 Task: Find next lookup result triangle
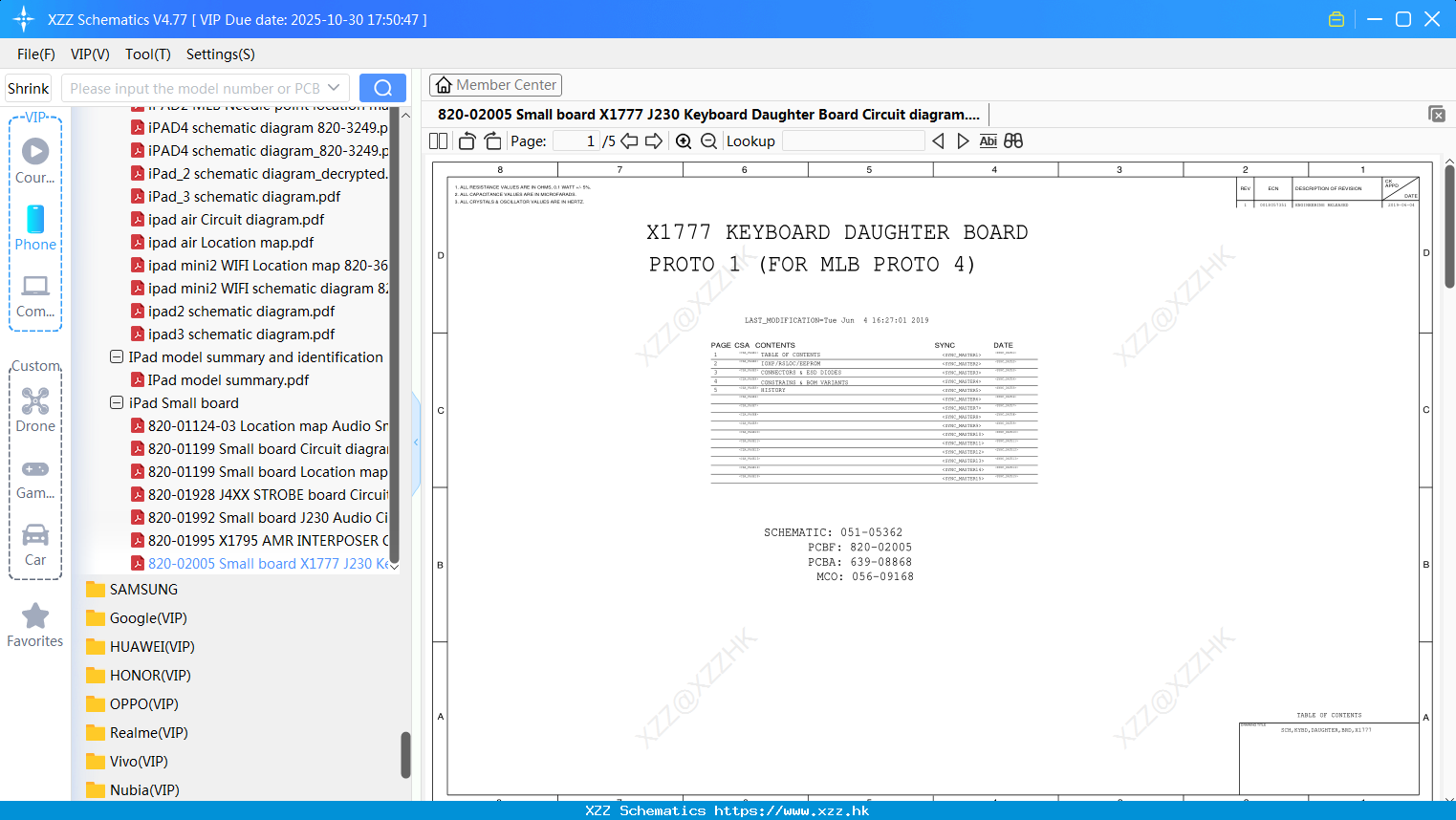[x=963, y=141]
